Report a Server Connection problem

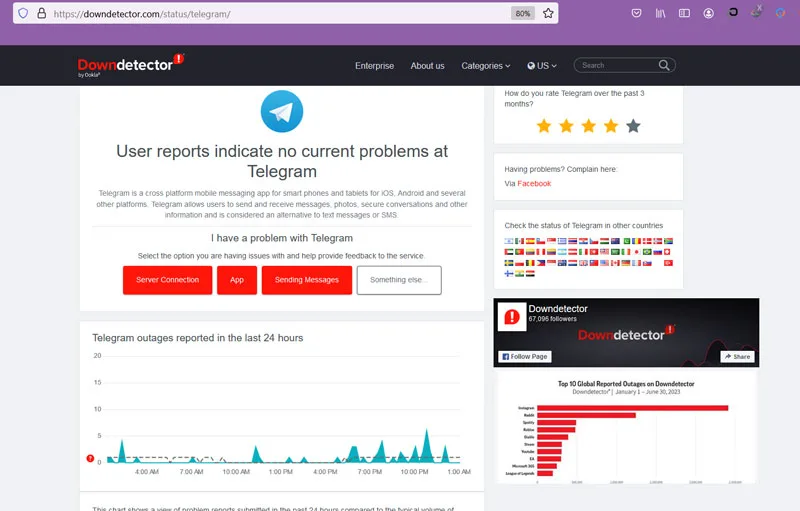pyautogui.click(x=167, y=280)
